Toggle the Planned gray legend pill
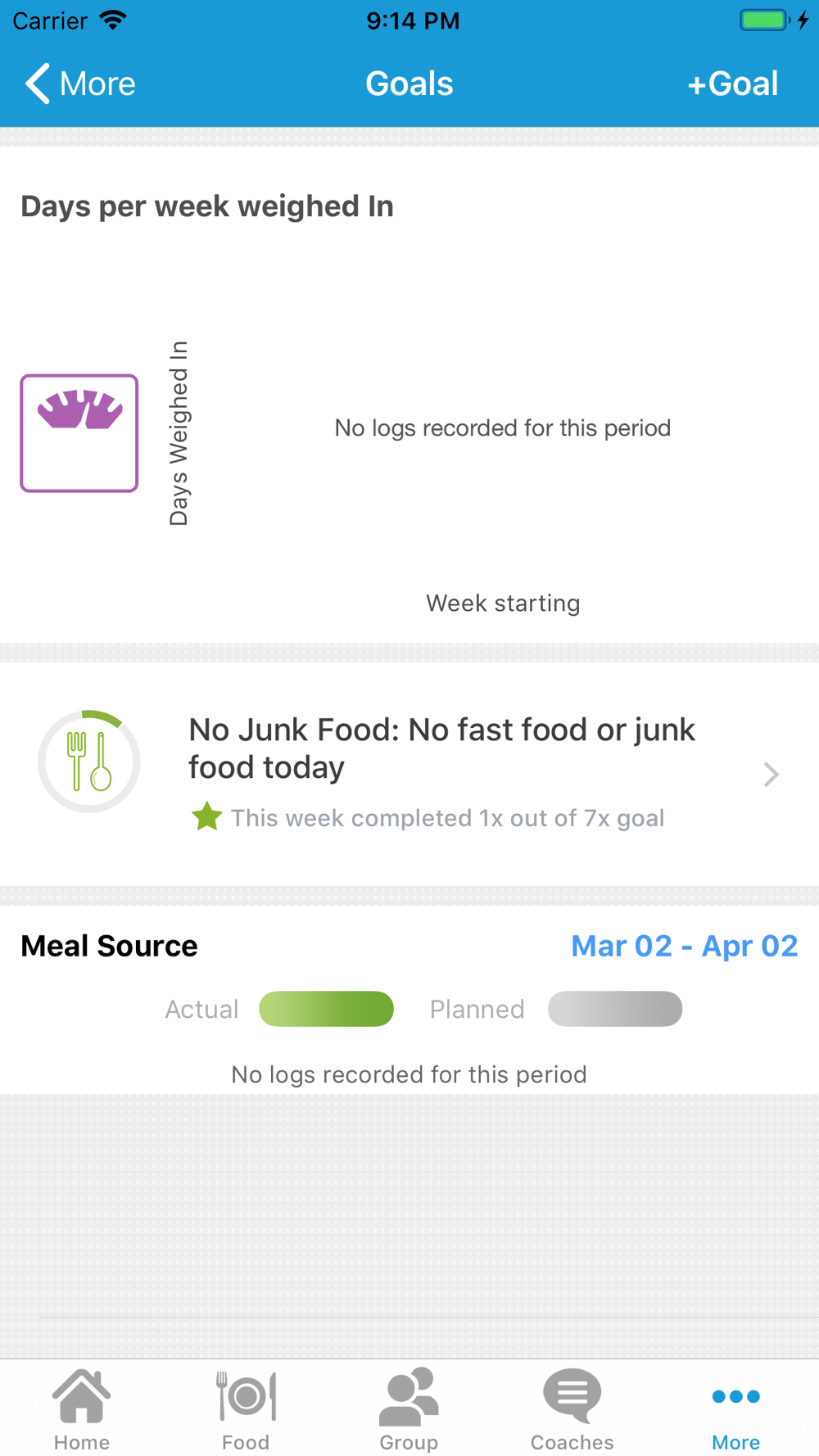This screenshot has height=1456, width=819. (615, 1009)
